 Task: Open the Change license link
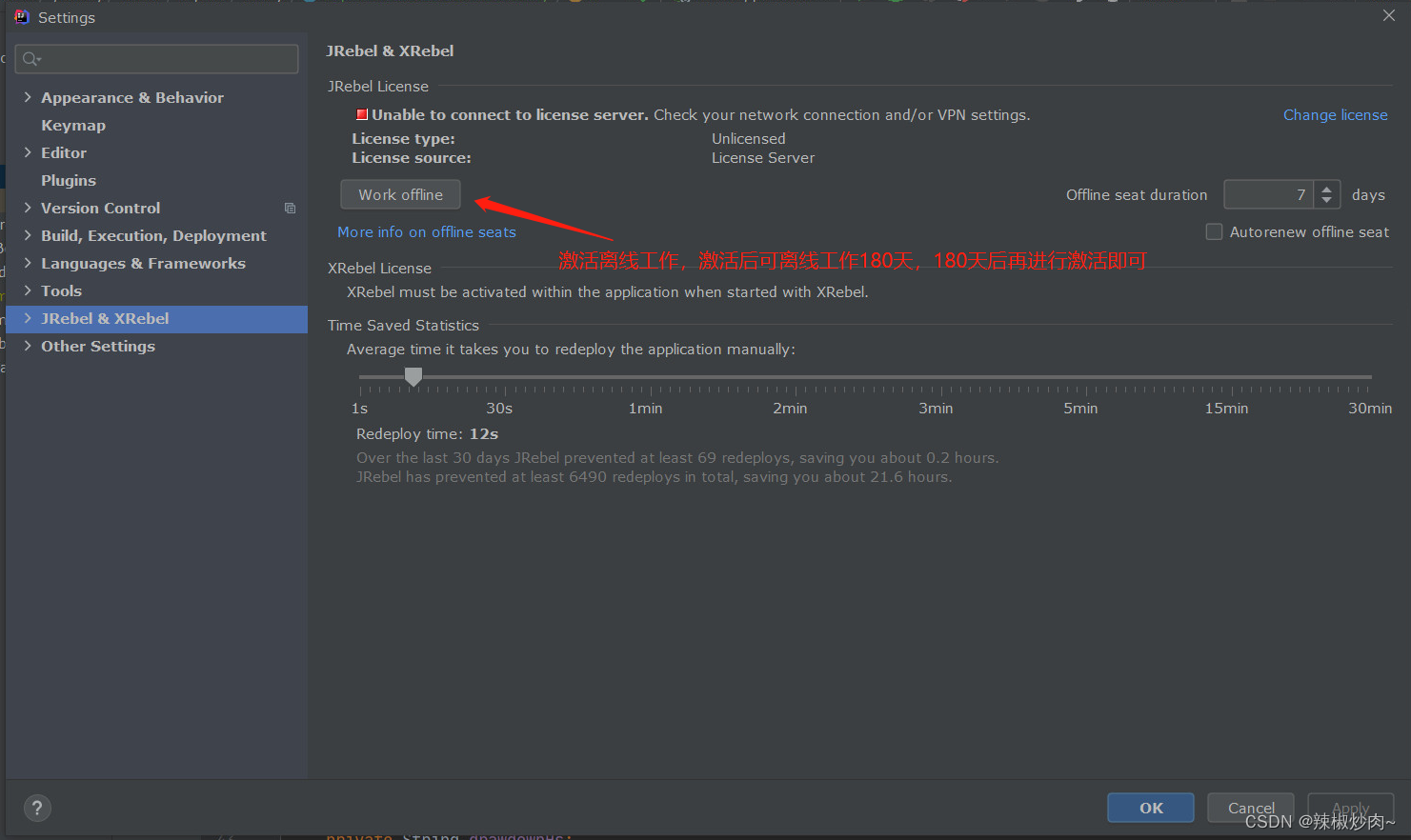[x=1335, y=114]
